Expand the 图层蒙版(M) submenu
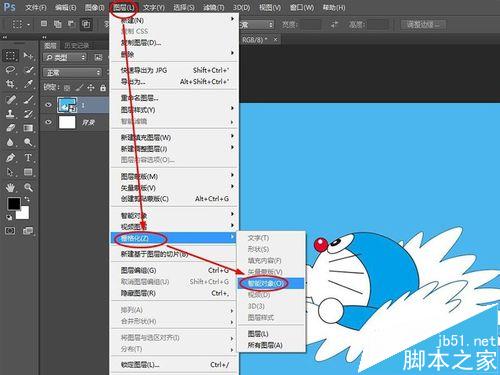The width and height of the screenshot is (500, 375). pyautogui.click(x=175, y=176)
